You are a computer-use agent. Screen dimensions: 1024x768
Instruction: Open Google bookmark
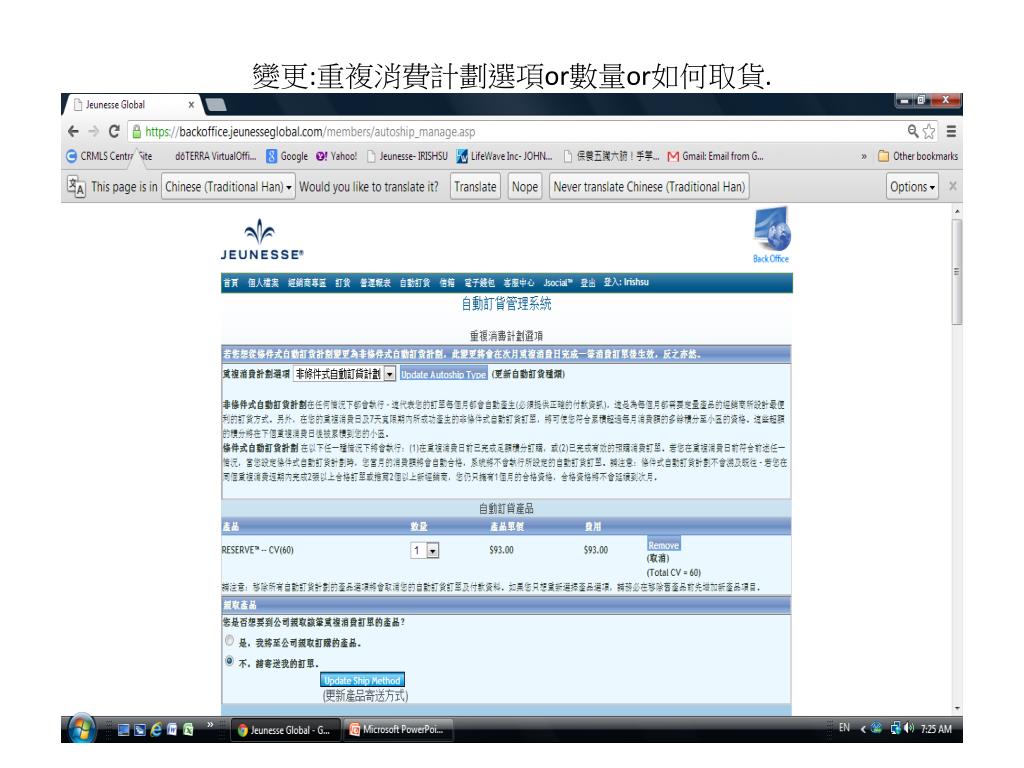[x=287, y=156]
